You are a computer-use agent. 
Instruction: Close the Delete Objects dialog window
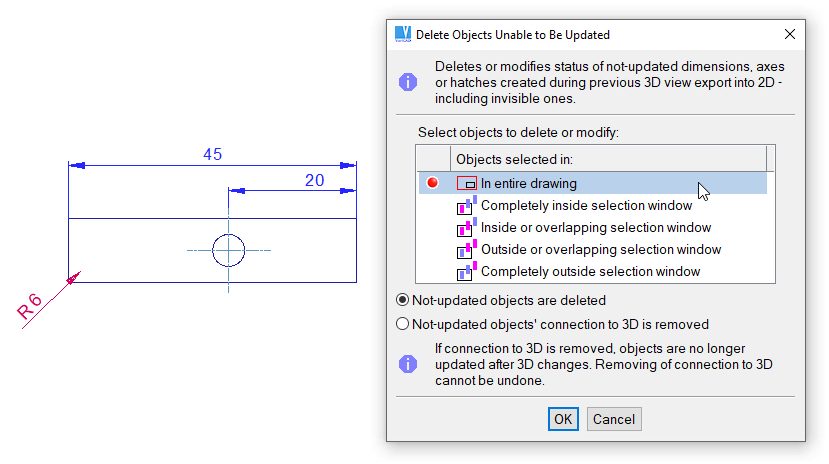(789, 34)
